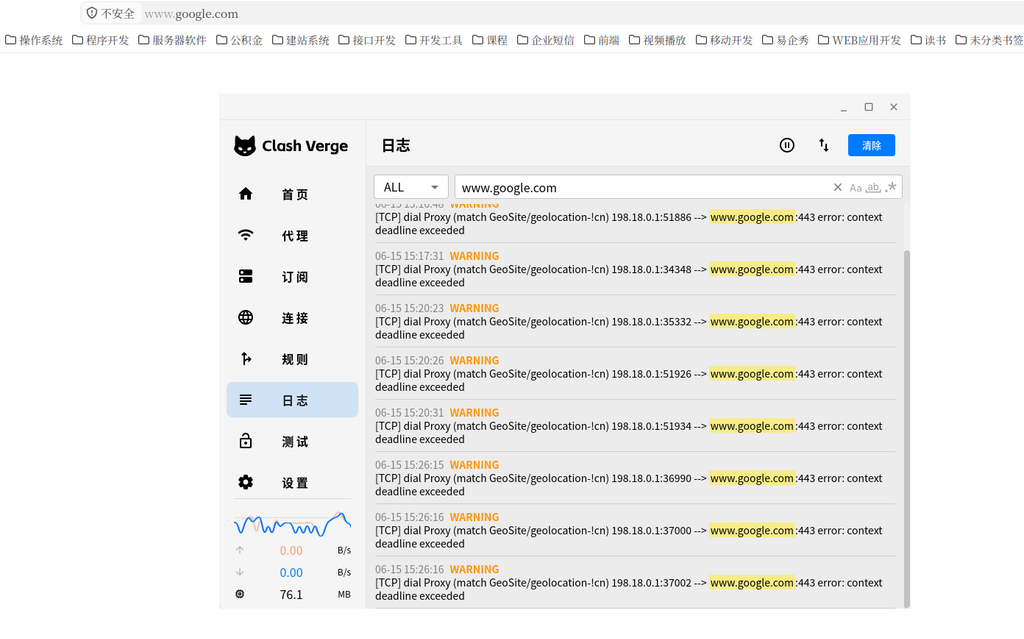Click the globe icon beside 连接
This screenshot has height=639, width=1024.
pos(246,318)
